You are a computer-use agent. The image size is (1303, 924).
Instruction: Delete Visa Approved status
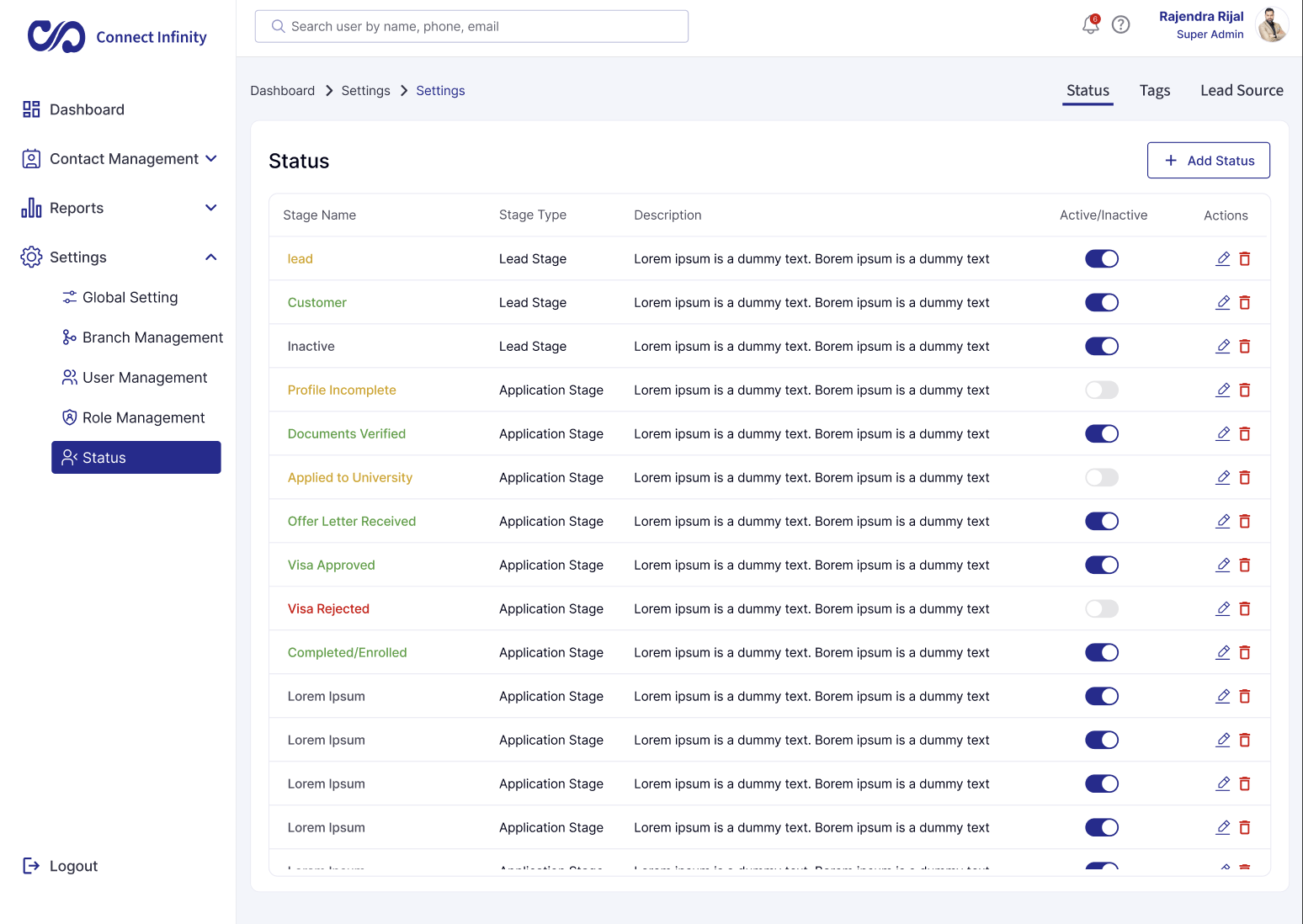point(1245,565)
